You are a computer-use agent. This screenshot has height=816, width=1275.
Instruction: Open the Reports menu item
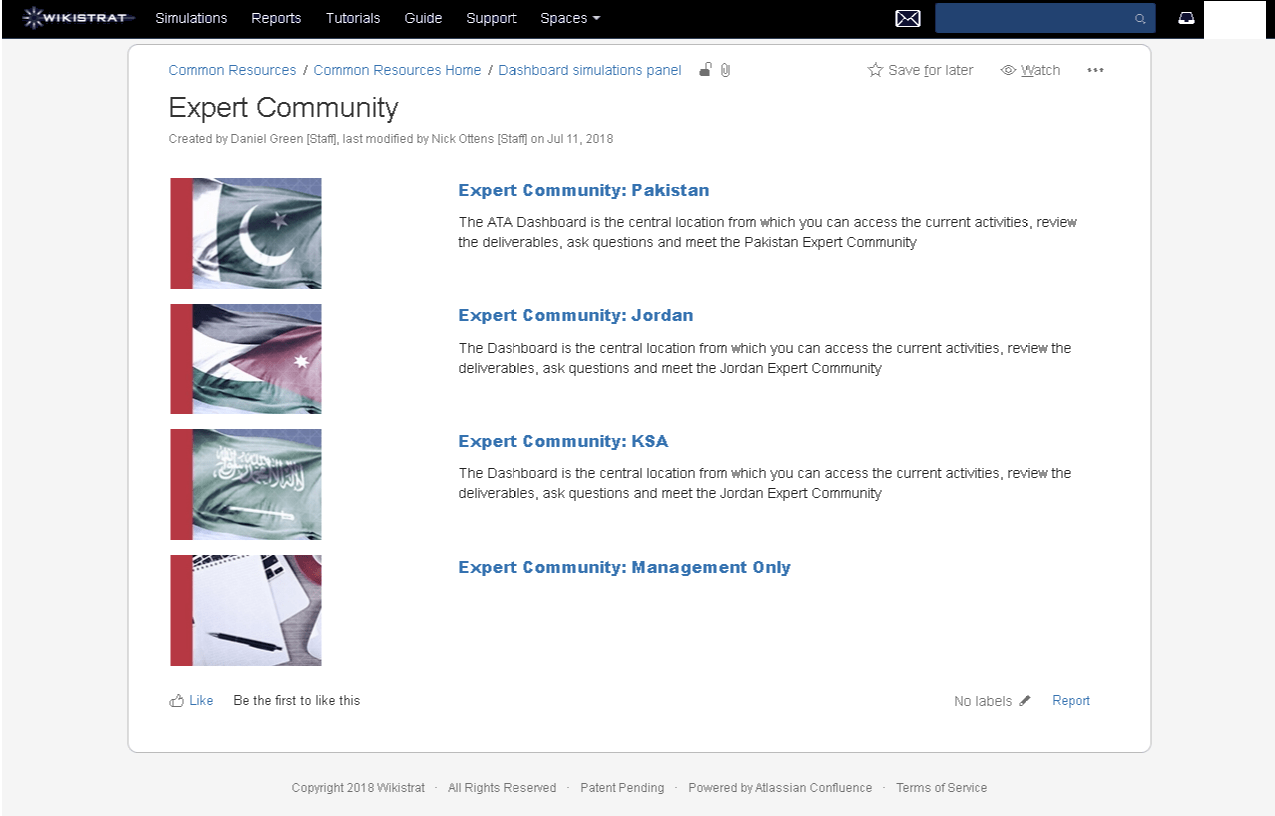click(276, 18)
